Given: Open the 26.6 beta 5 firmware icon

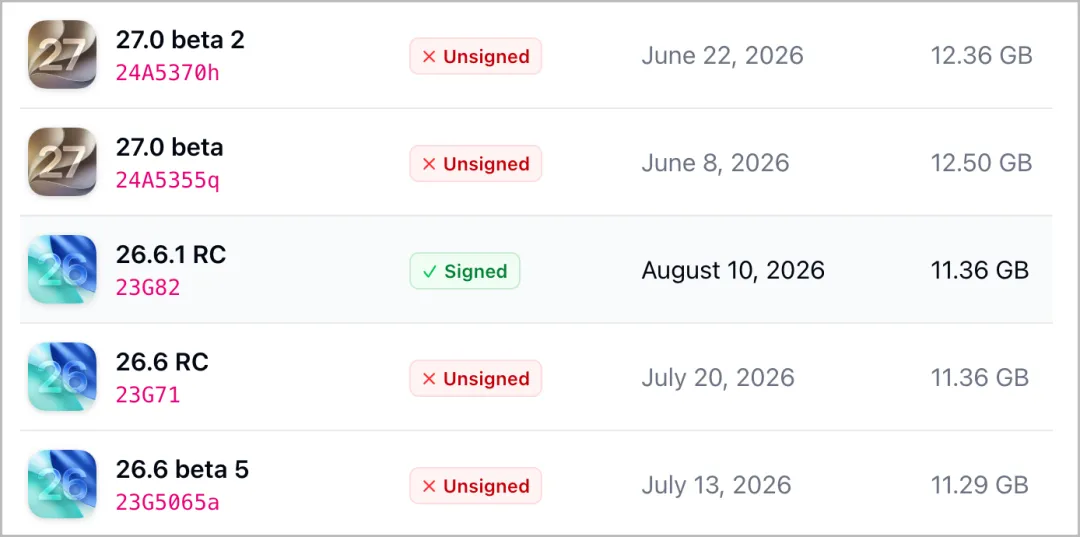Looking at the screenshot, I should click(x=62, y=484).
